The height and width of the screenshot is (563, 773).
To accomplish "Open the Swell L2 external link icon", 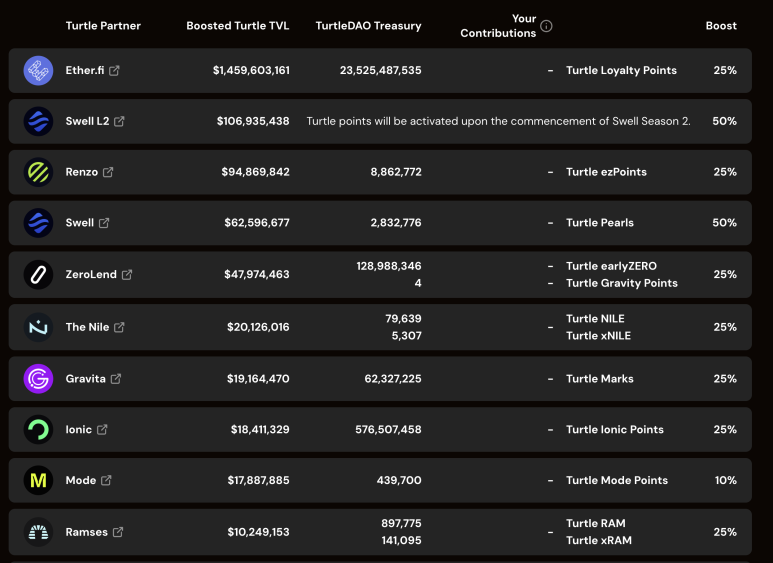I will (x=119, y=121).
